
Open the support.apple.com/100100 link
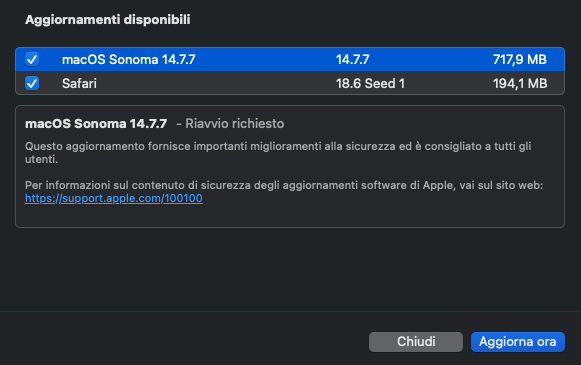[114, 198]
